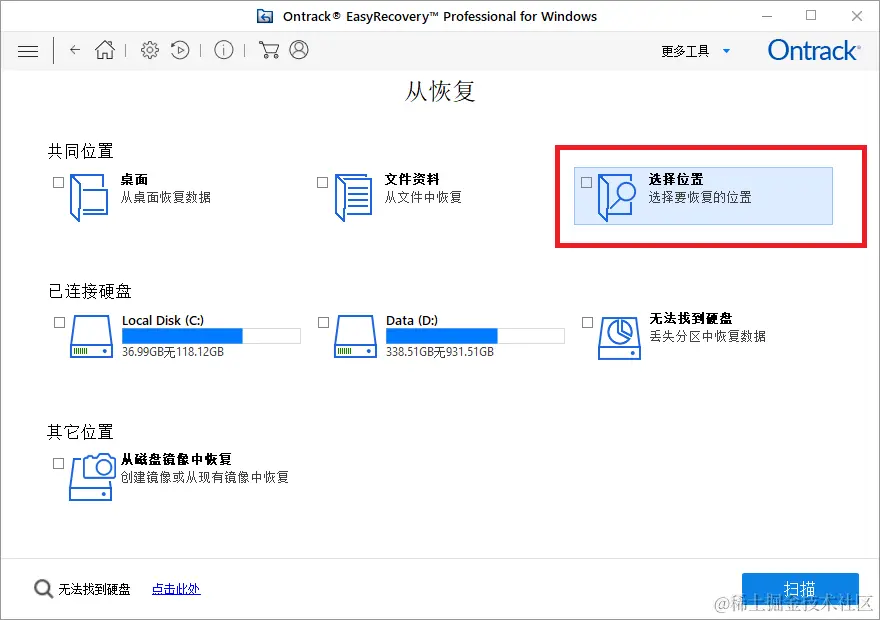Click the 点击此处 link

[x=176, y=589]
